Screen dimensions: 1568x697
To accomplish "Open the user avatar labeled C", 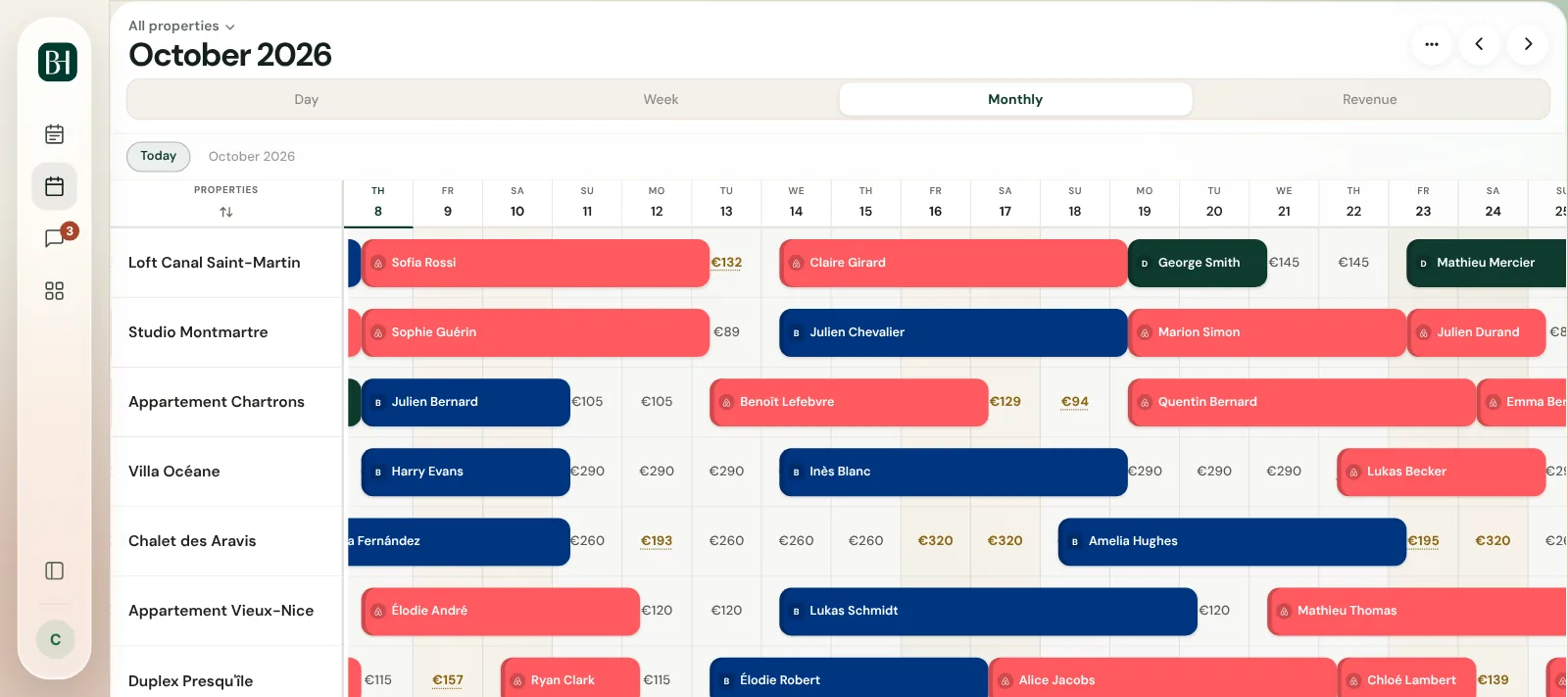I will 56,639.
